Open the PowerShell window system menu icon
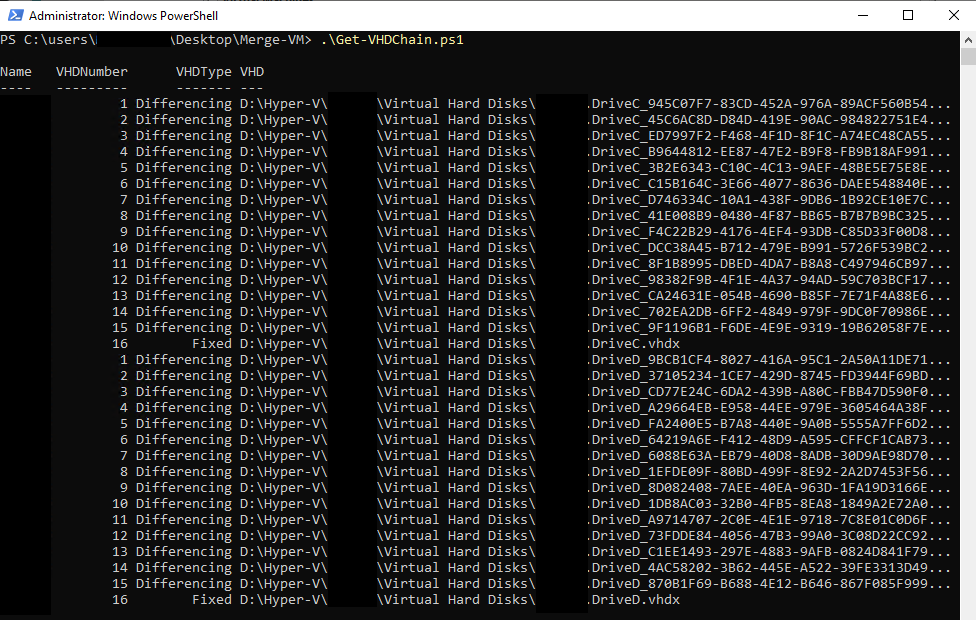 point(16,16)
